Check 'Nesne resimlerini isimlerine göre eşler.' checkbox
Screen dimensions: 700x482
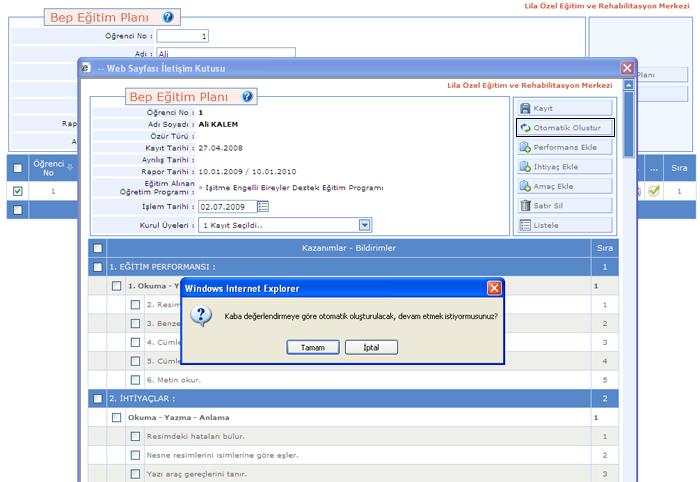point(135,455)
